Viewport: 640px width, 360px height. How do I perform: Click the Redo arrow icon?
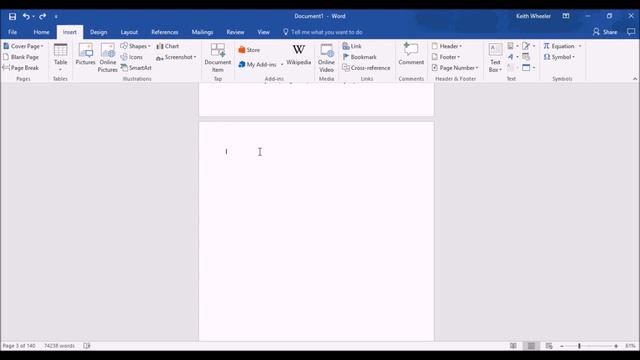[x=42, y=16]
